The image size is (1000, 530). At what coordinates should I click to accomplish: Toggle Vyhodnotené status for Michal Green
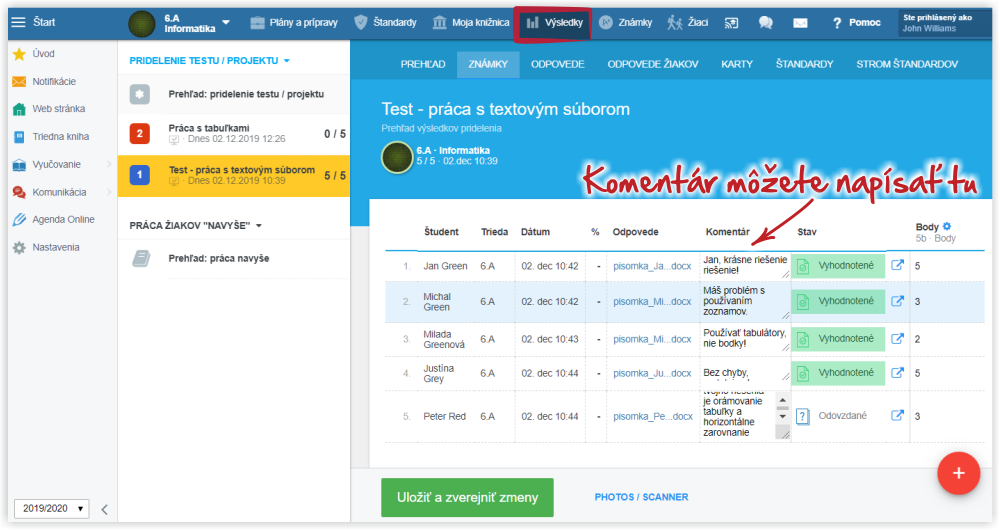click(838, 301)
